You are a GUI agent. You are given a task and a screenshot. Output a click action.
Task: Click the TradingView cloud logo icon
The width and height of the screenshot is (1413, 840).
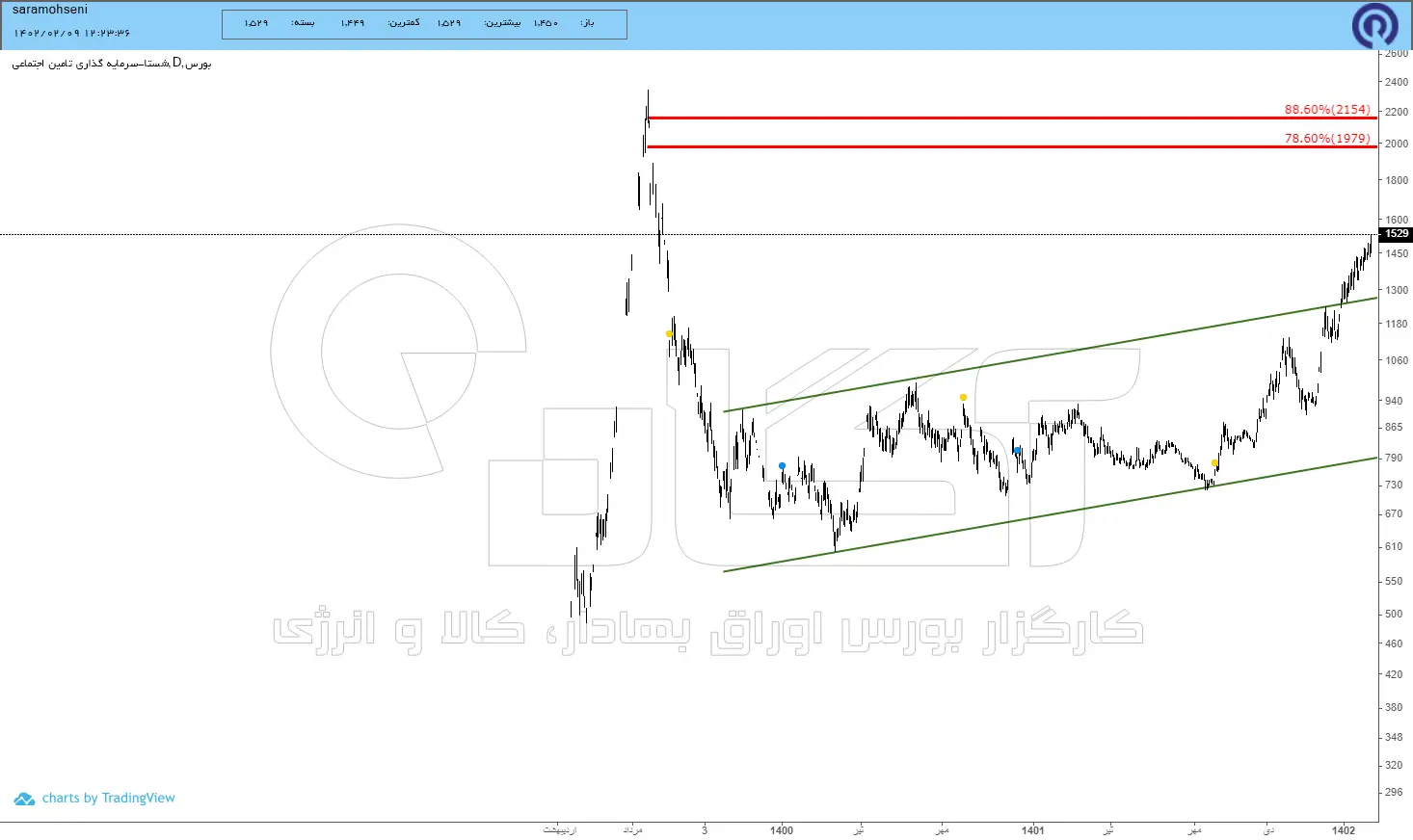(24, 799)
